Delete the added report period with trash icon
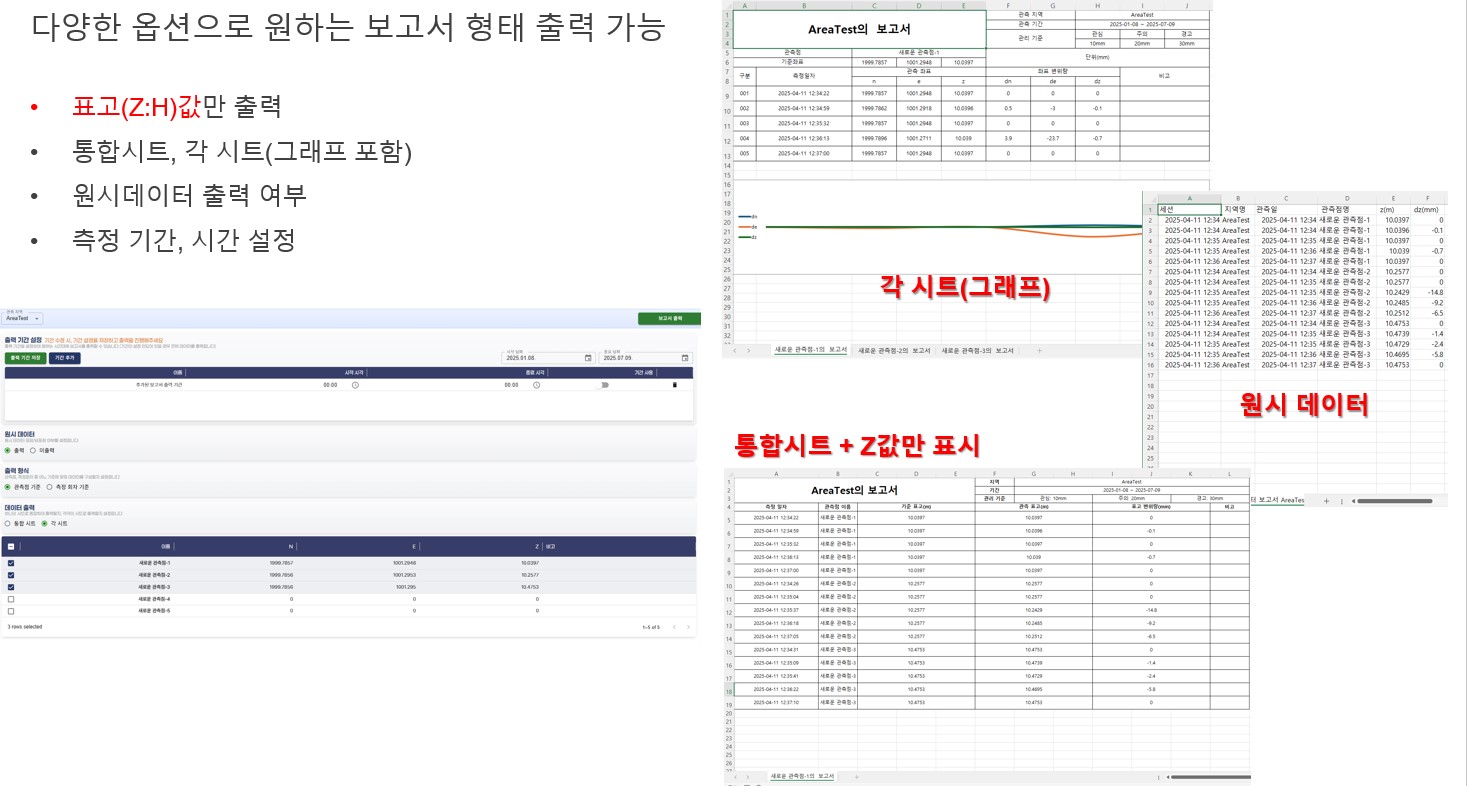 (x=674, y=385)
